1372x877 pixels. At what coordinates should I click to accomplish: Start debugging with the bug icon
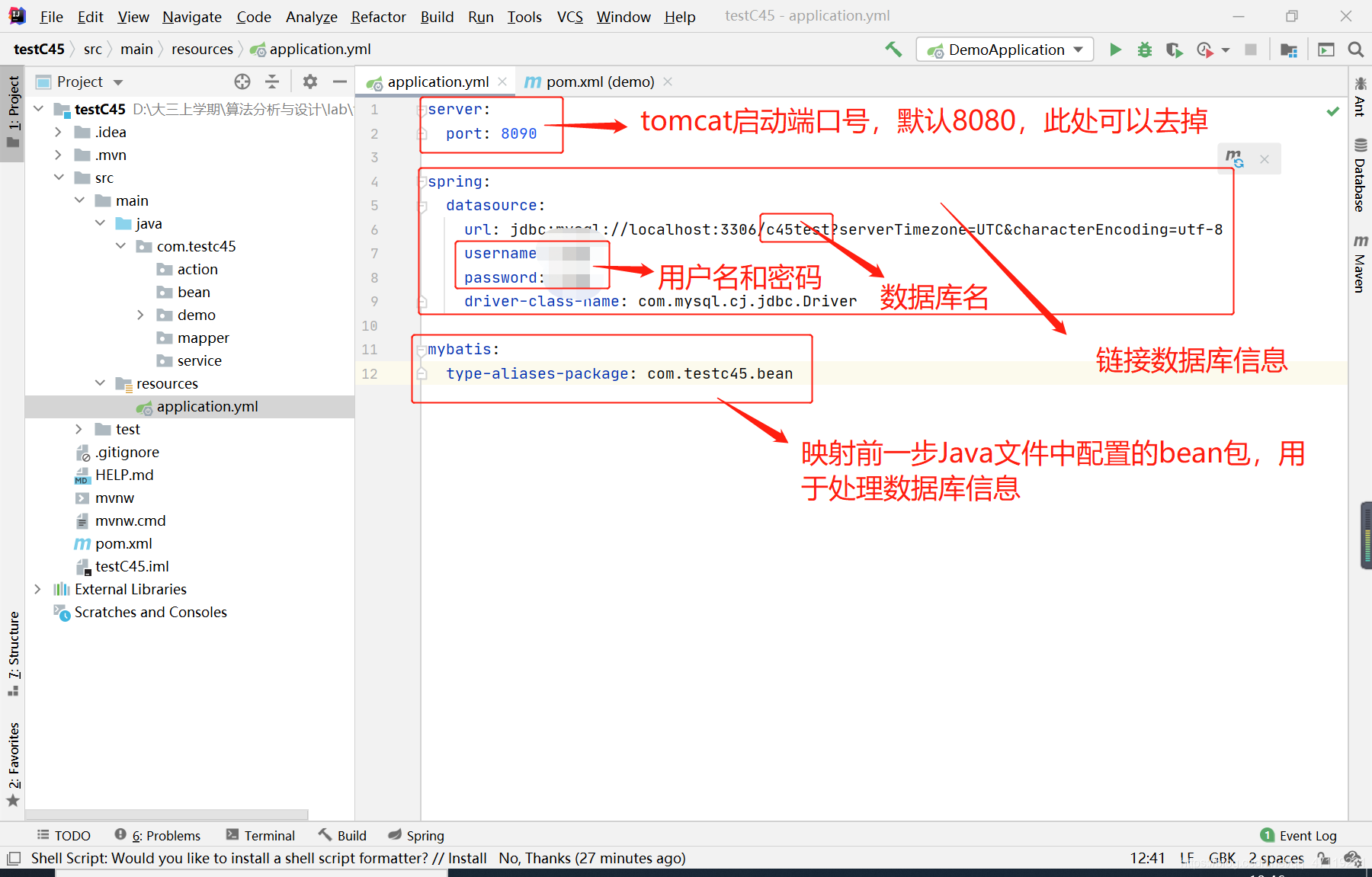(x=1145, y=50)
